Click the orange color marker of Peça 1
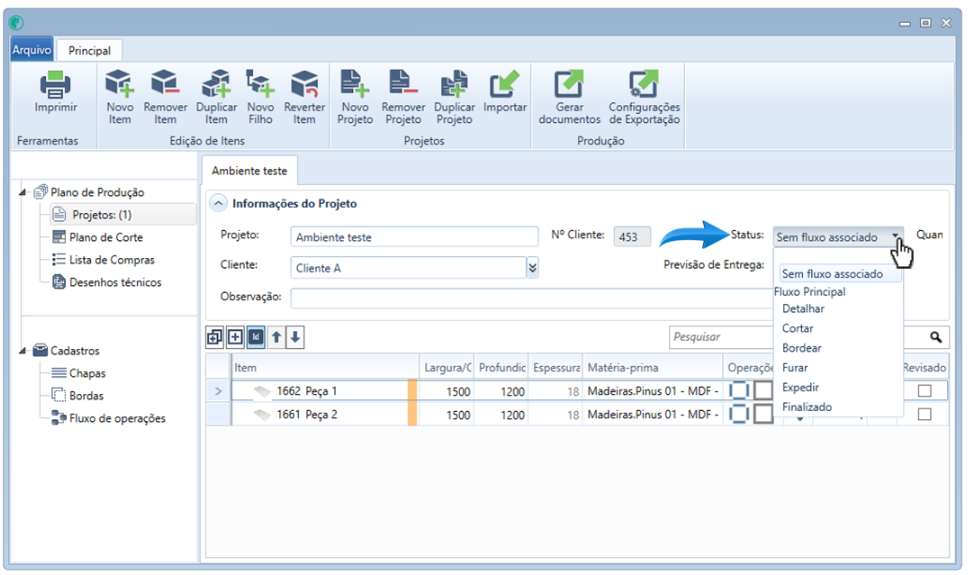The image size is (968, 575). (412, 391)
